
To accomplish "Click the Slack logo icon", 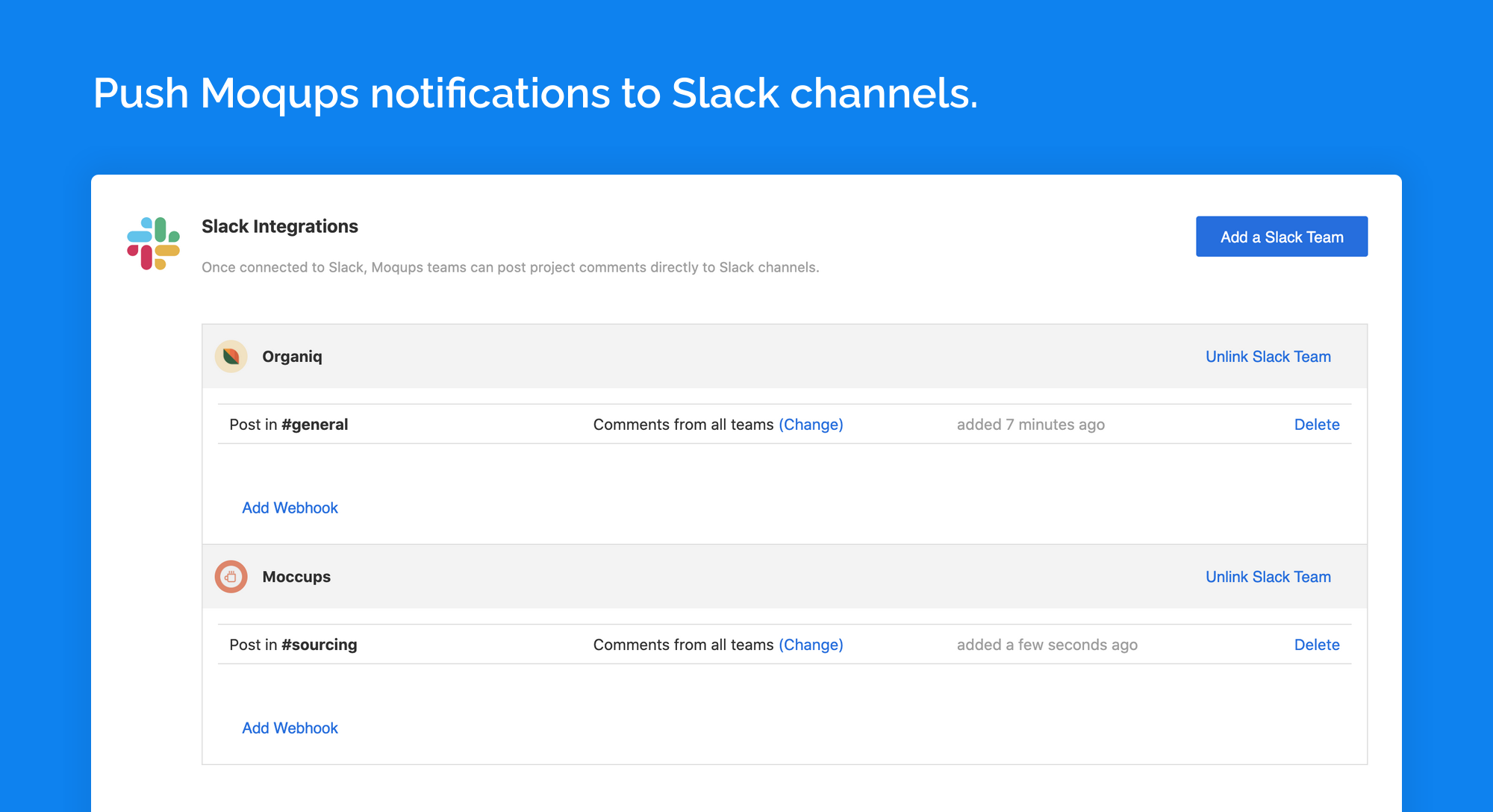I will [x=152, y=243].
